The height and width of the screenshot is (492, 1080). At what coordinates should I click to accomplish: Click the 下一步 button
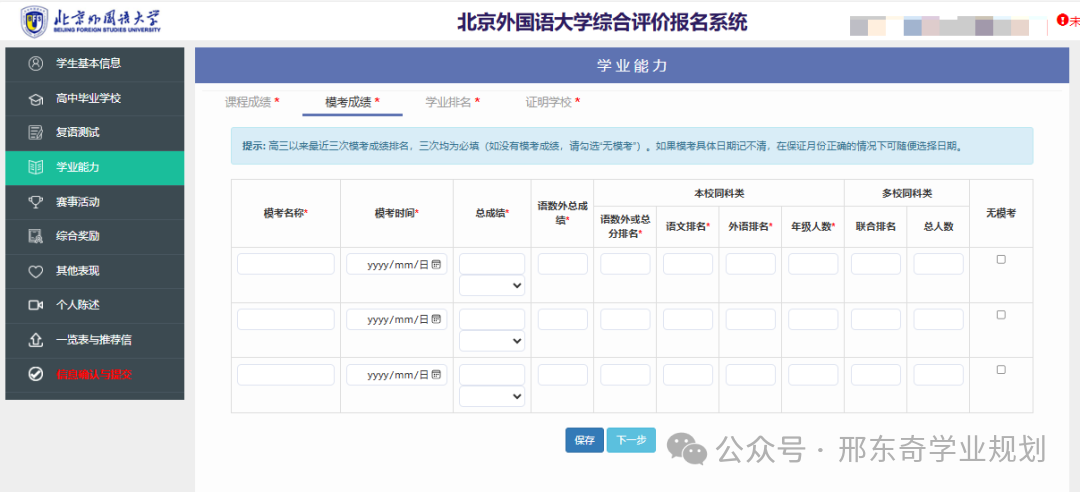click(631, 440)
